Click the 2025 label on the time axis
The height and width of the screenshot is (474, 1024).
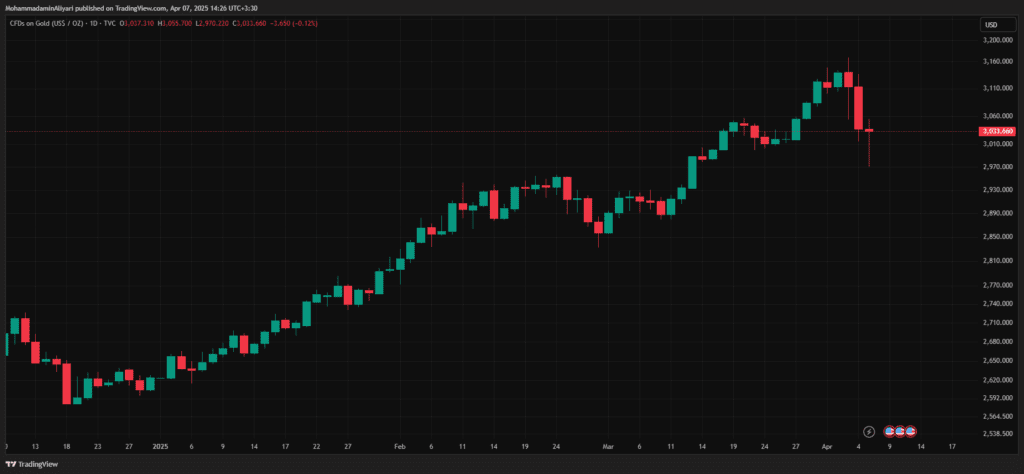[159, 447]
